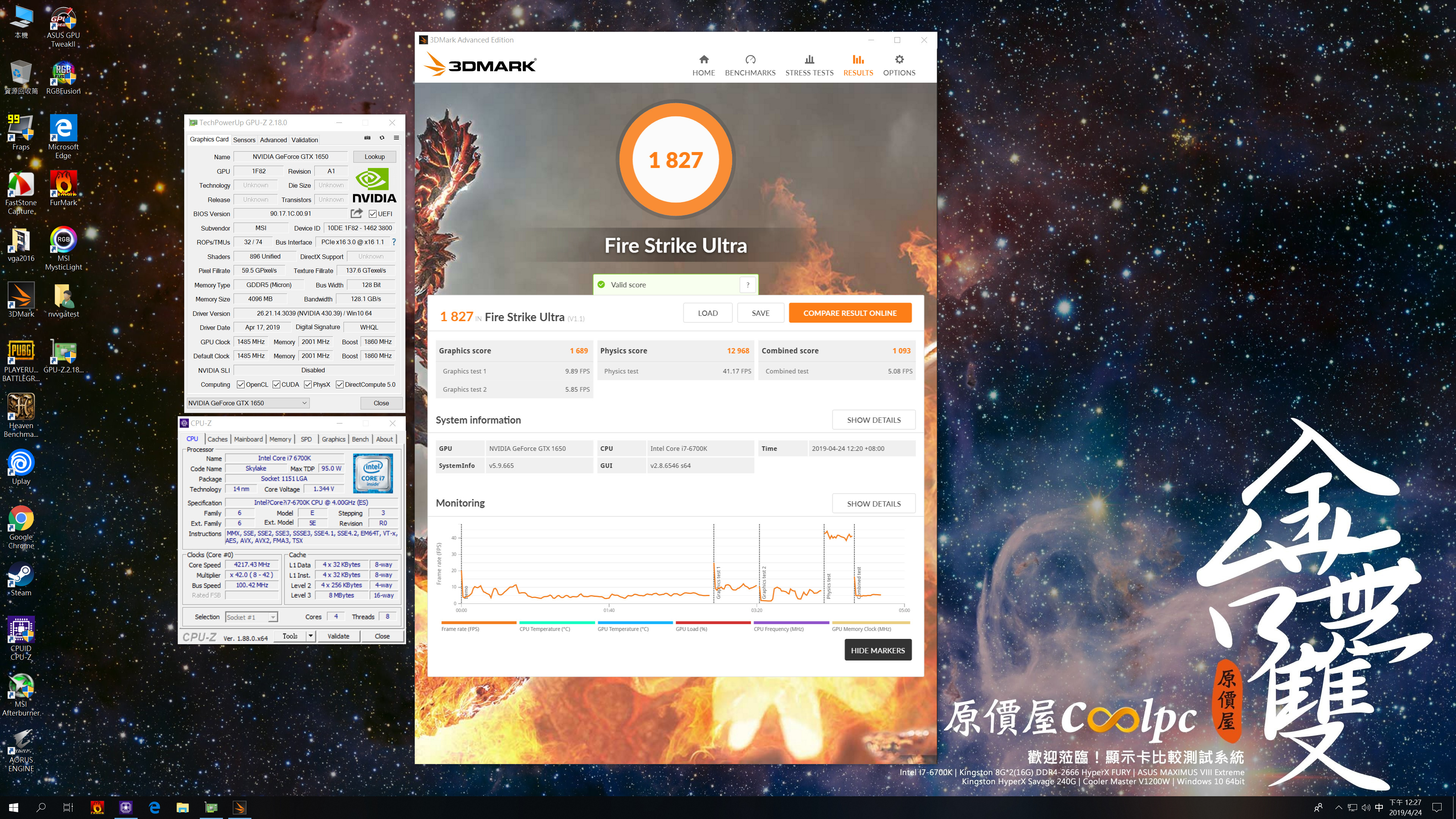Toggle CPU Frequency (MHz) legend color bar
The width and height of the screenshot is (1456, 819).
791,623
